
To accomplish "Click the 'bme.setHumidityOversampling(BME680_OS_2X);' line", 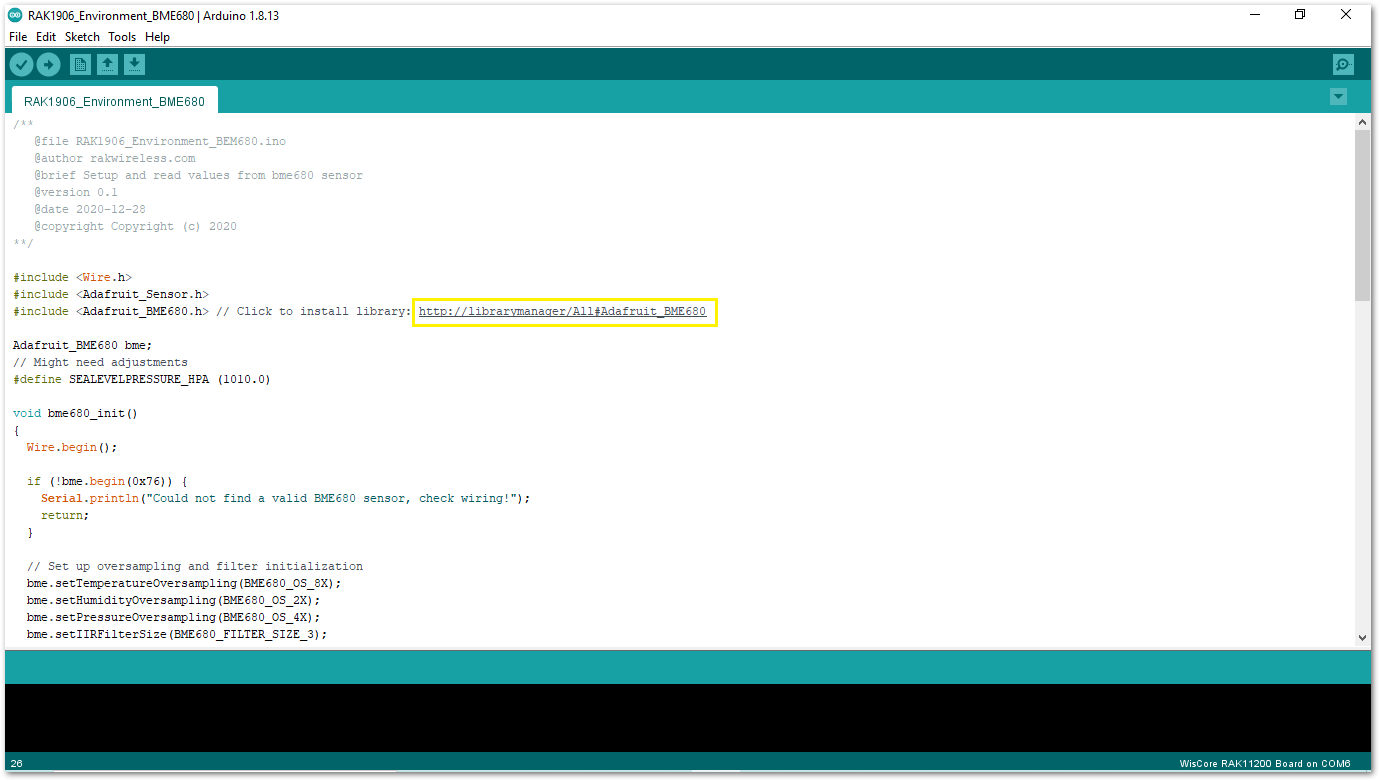I will 173,600.
